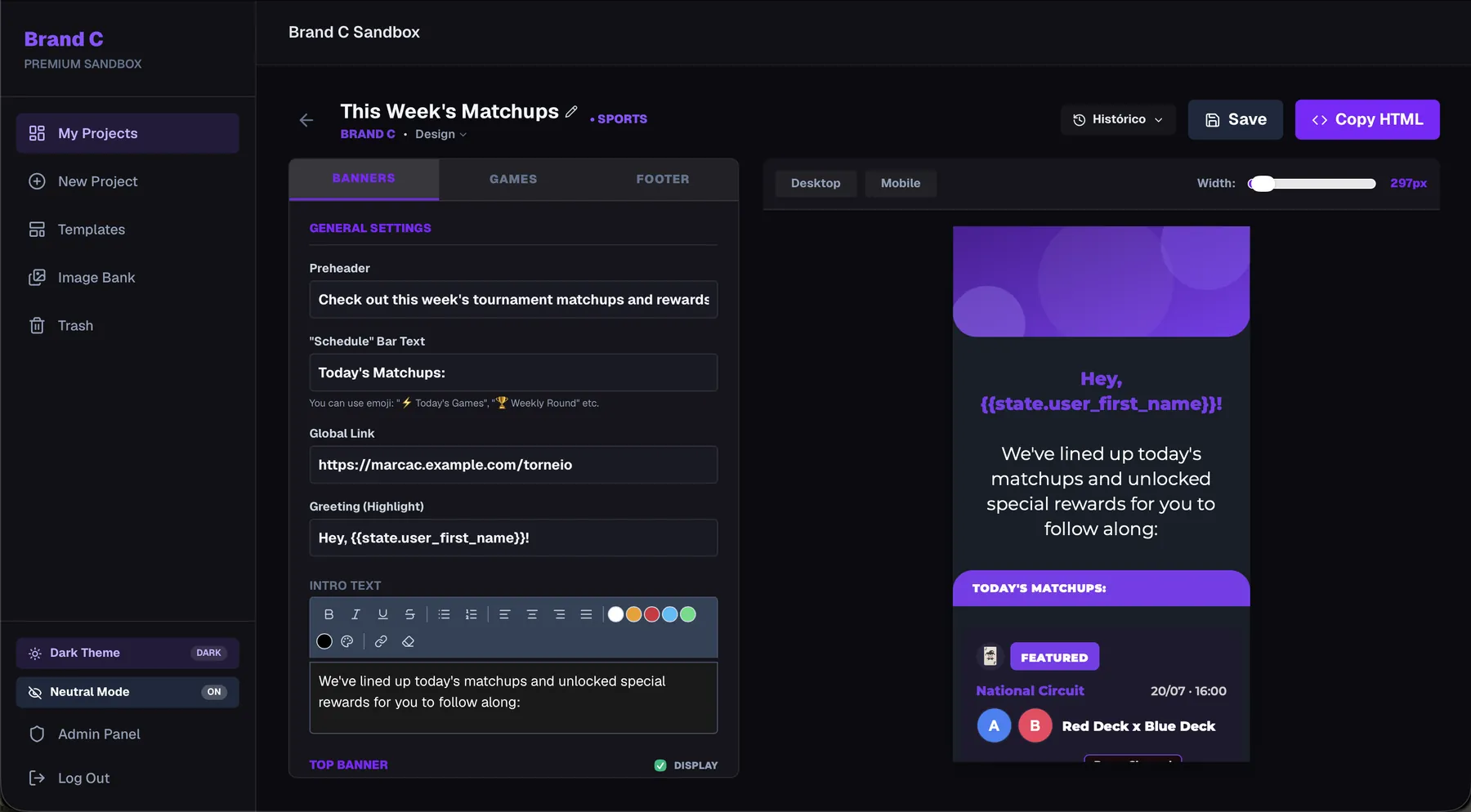Open New Project from the sidebar

coord(127,181)
